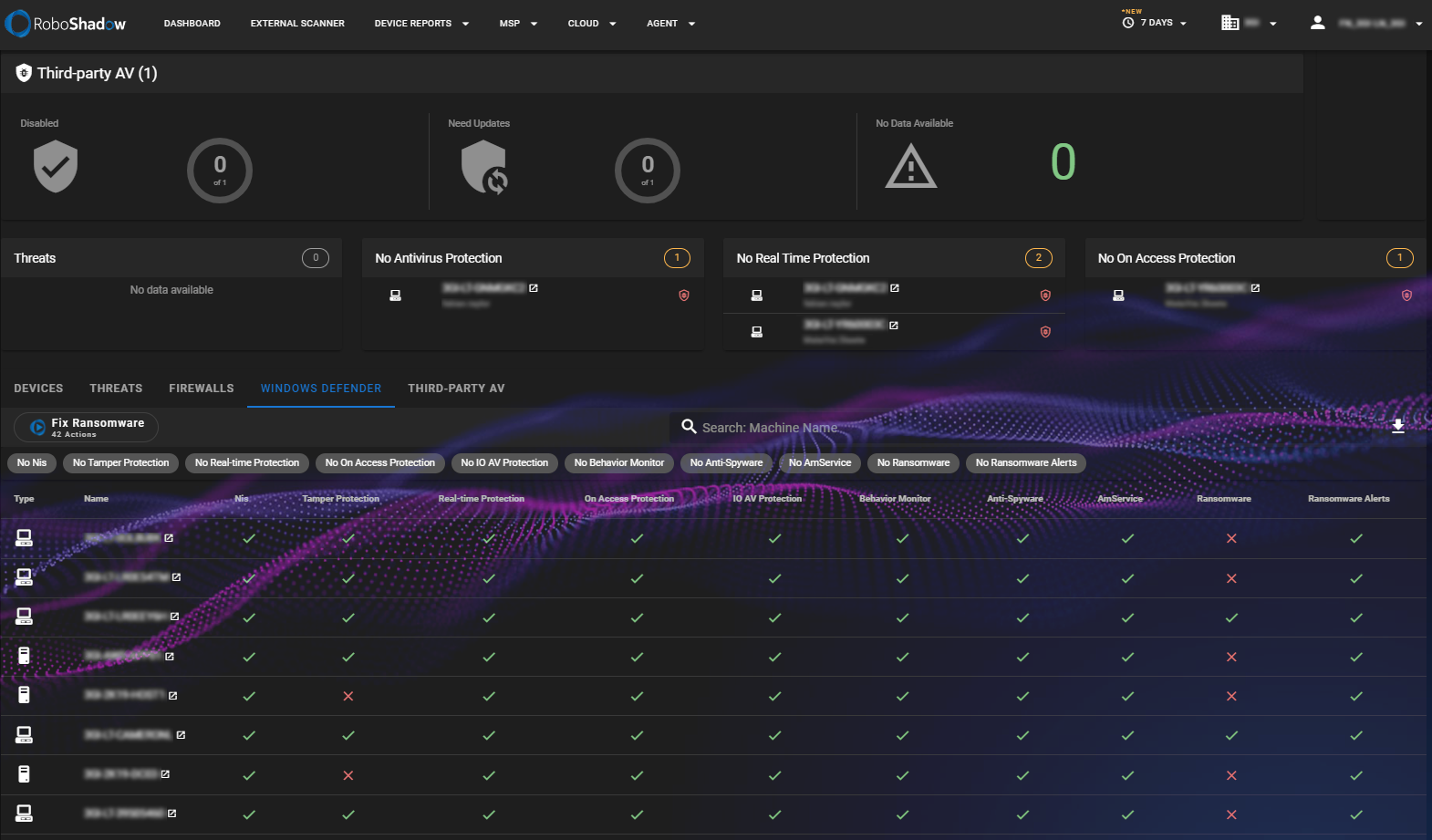1432x840 pixels.
Task: Click the laptop type icon in first table row
Action: pos(25,538)
